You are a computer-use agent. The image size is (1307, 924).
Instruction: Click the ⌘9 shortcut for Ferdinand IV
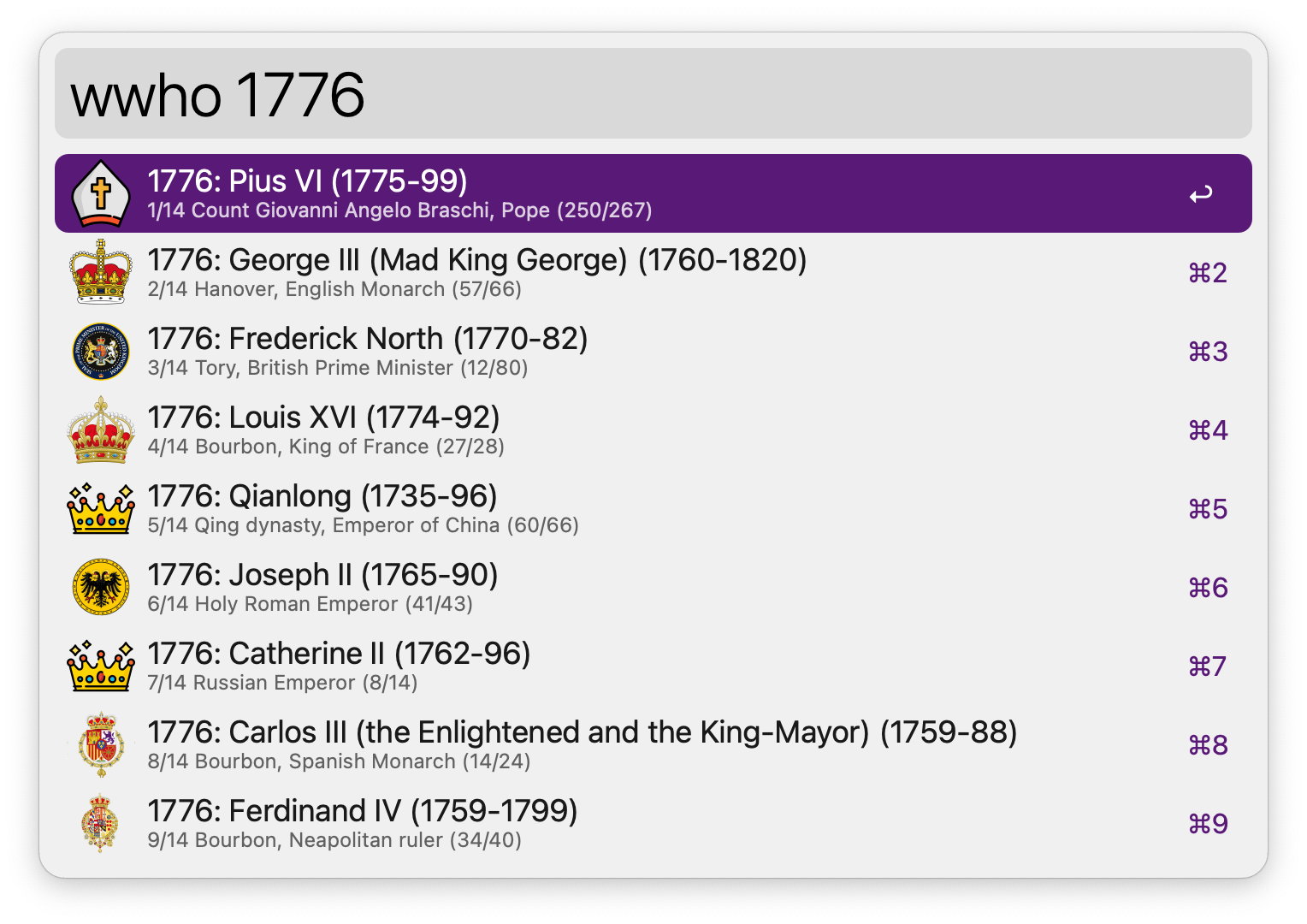1208,823
